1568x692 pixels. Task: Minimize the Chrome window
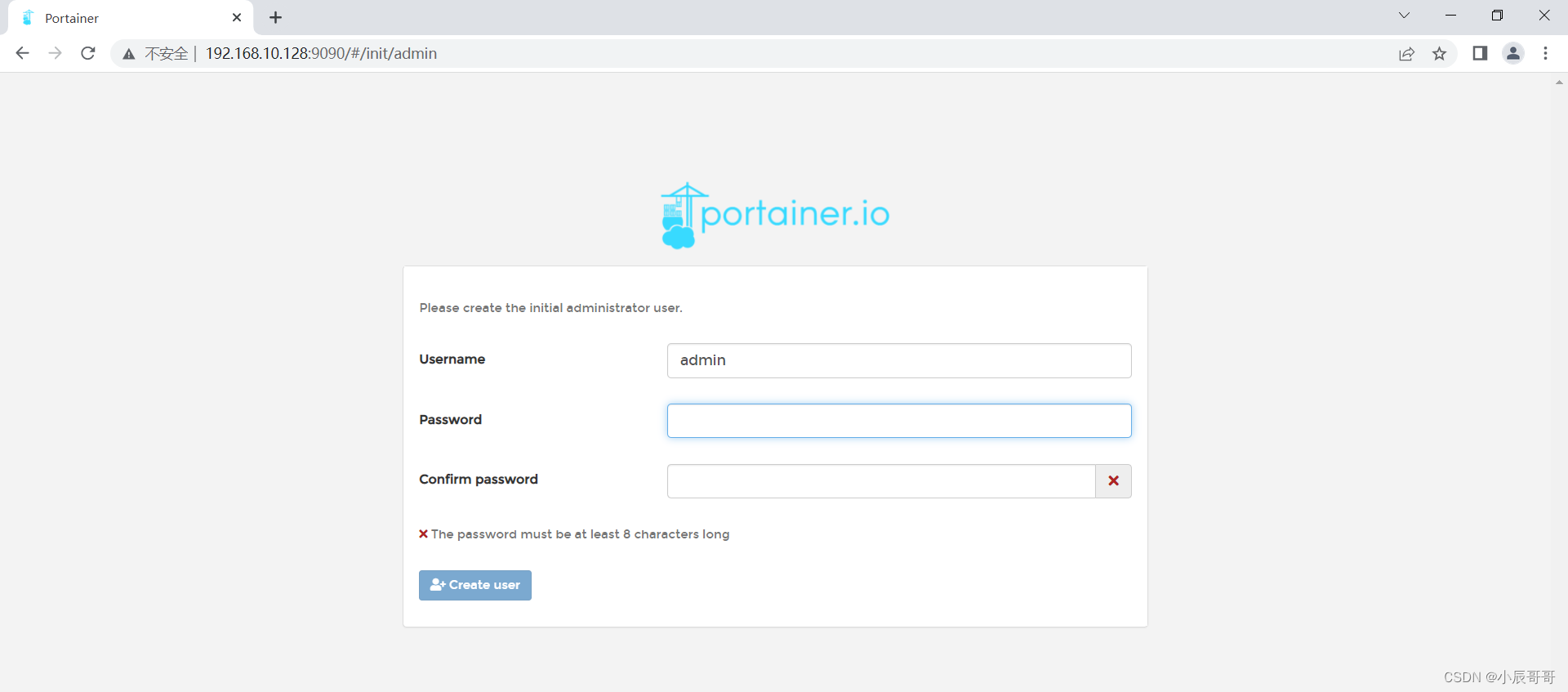pos(1450,16)
